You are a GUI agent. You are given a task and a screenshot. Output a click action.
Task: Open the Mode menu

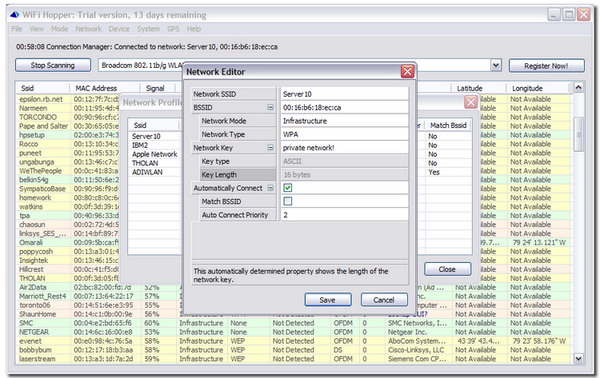(59, 29)
